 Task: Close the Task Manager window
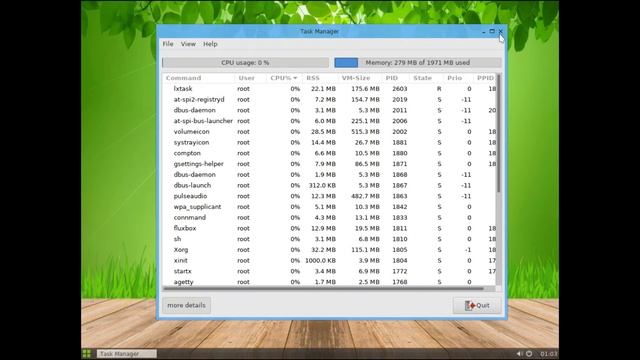pyautogui.click(x=500, y=31)
